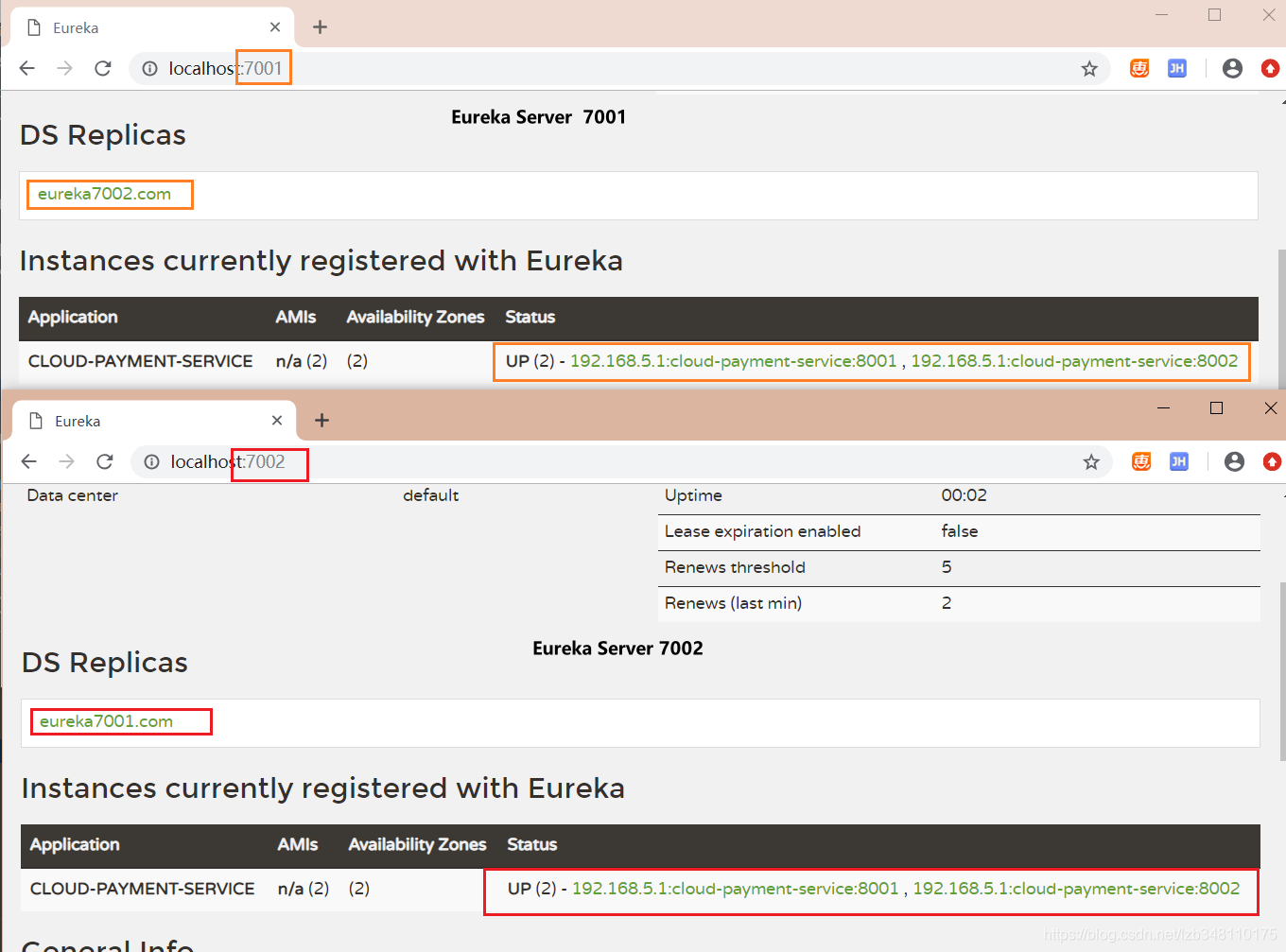Viewport: 1286px width, 952px height.
Task: Click CLOUD-PAYMENT-SERVICE cell on 7002 page
Action: [142, 889]
